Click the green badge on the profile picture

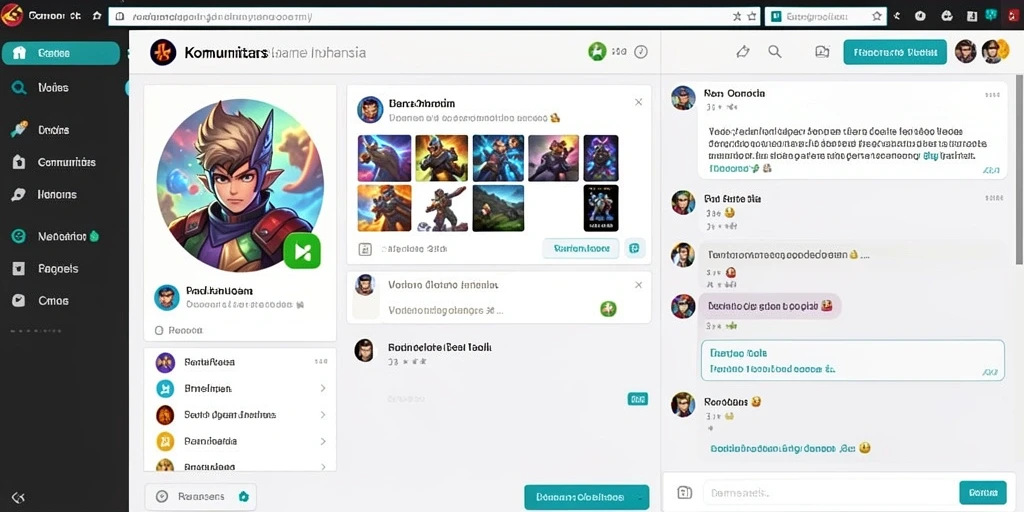[x=302, y=251]
